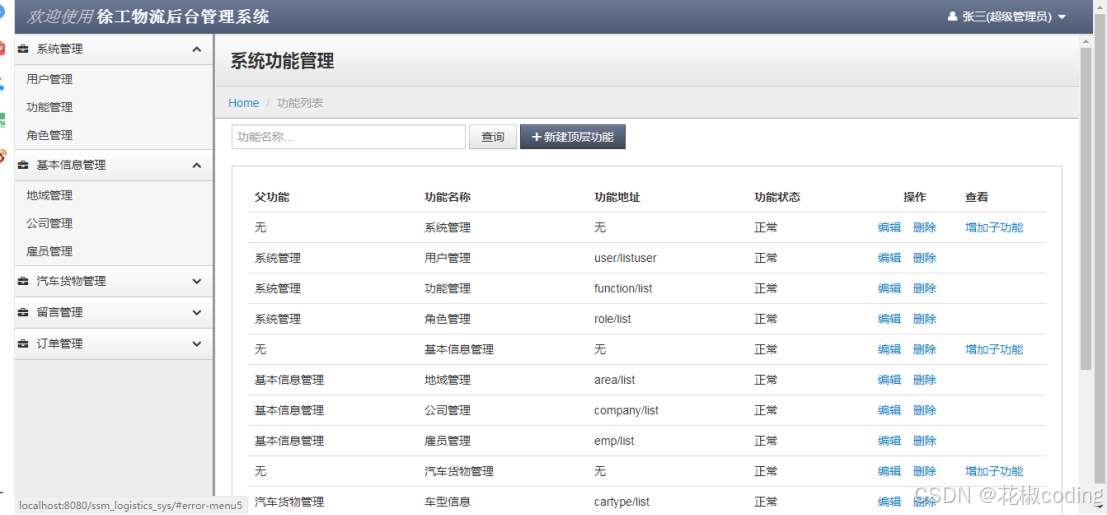The width and height of the screenshot is (1107, 515).
Task: Add sub-function to 系统管理 row
Action: point(994,227)
